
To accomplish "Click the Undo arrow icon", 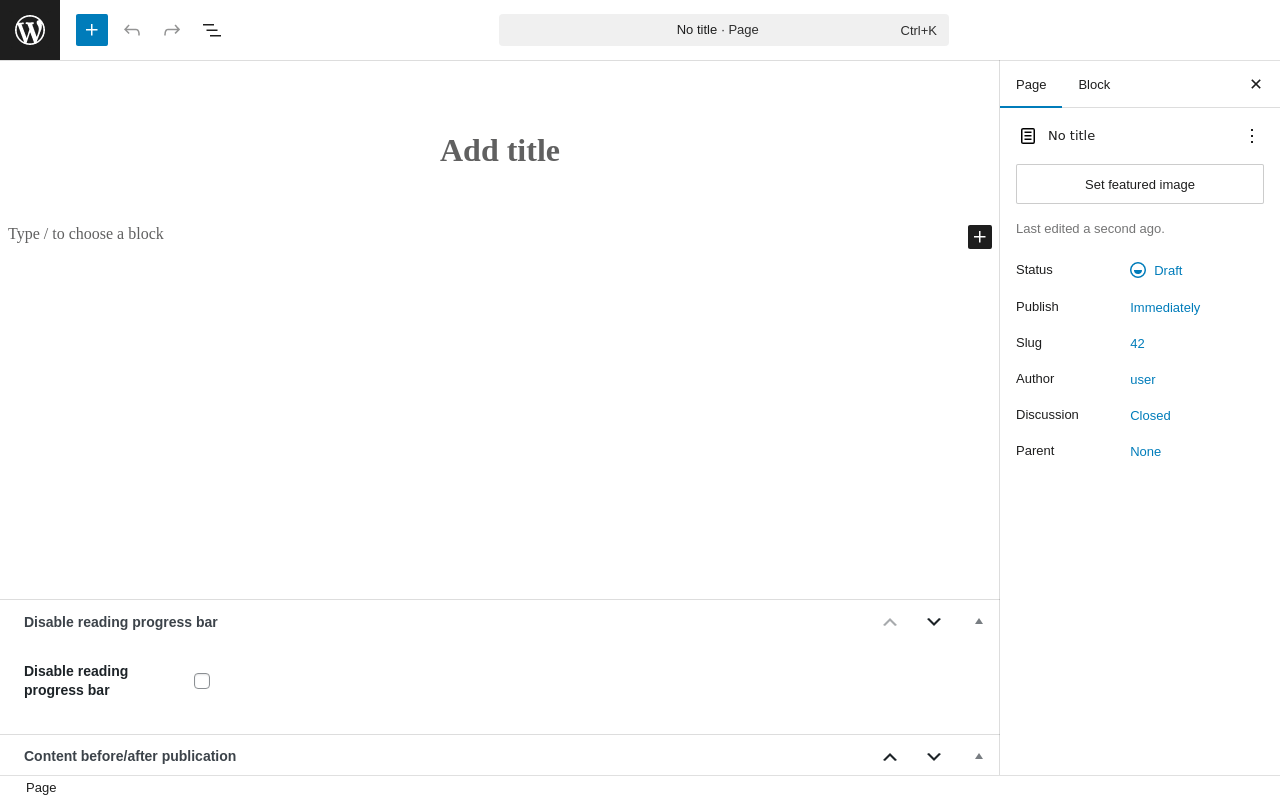I will pos(132,30).
